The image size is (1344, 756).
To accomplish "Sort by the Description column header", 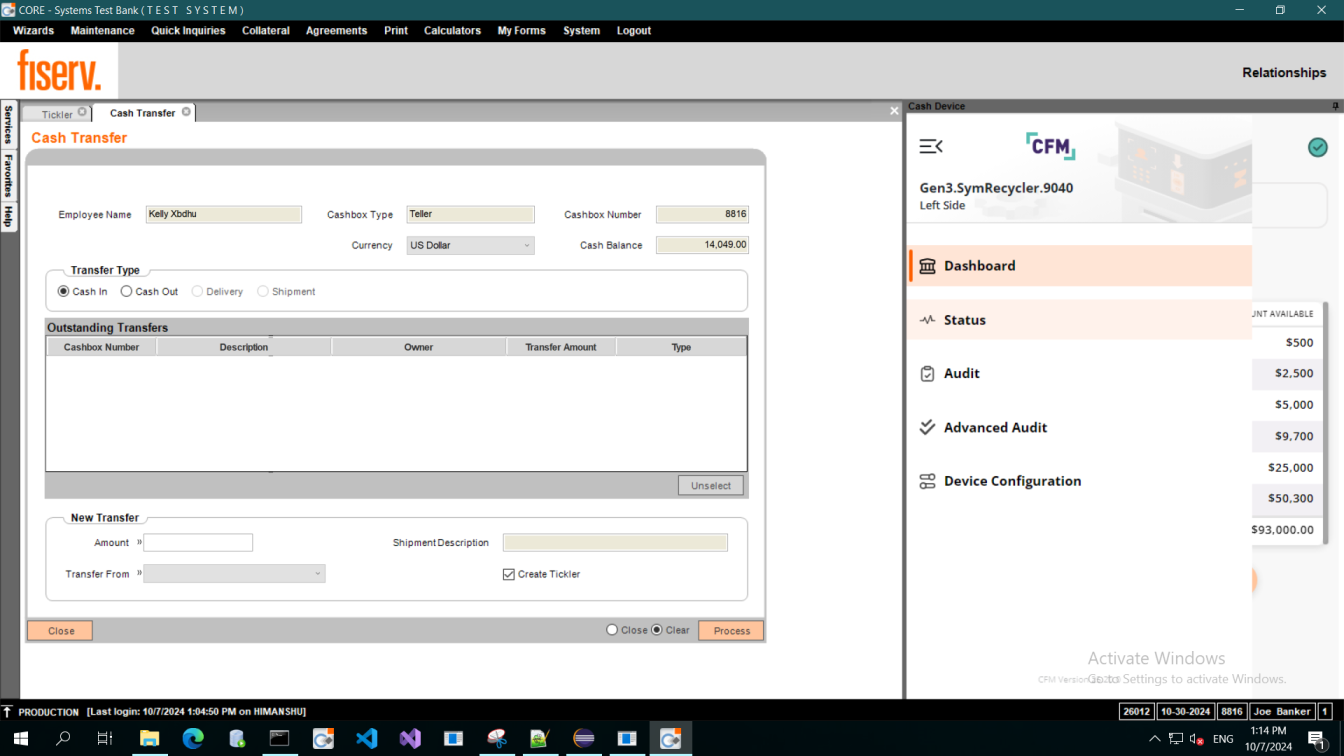I will pos(244,347).
